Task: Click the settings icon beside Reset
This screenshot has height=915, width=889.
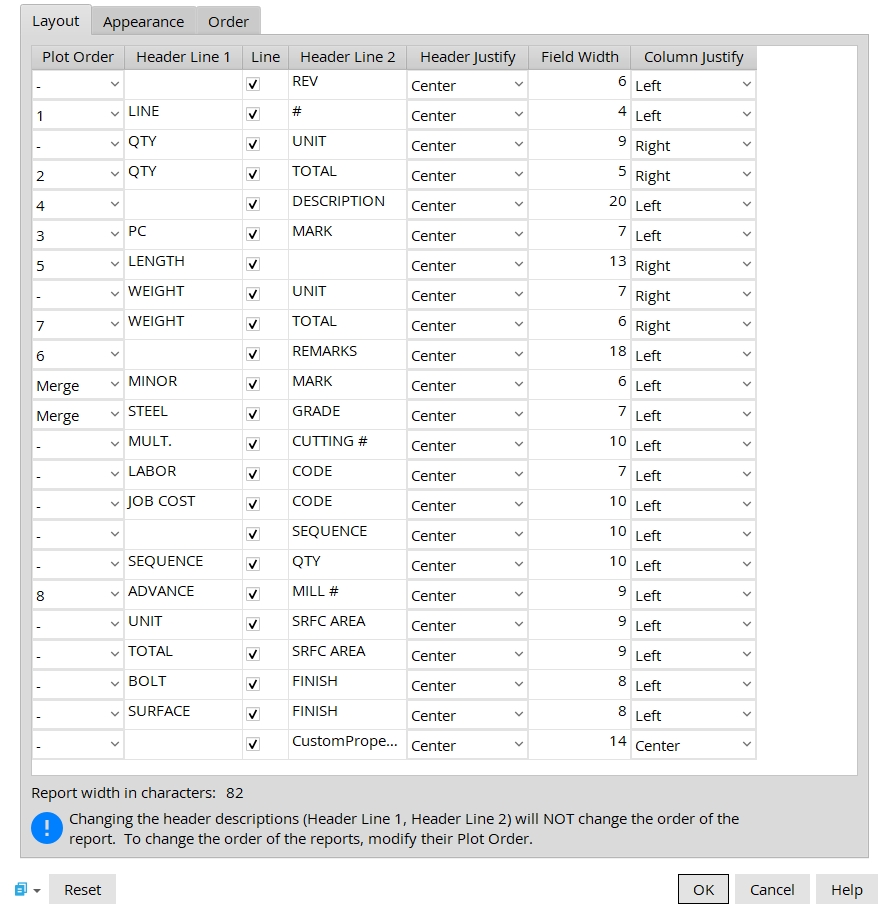Action: coord(22,890)
